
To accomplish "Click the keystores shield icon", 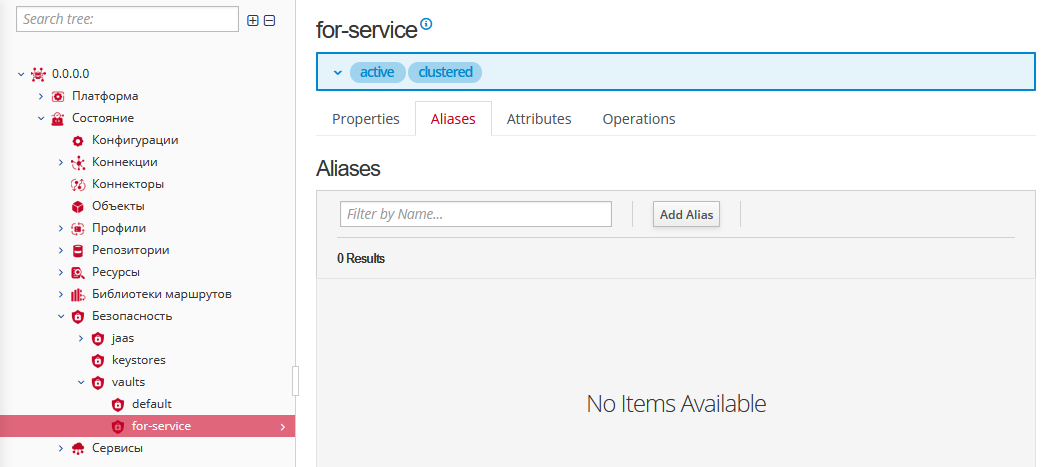I will [98, 360].
